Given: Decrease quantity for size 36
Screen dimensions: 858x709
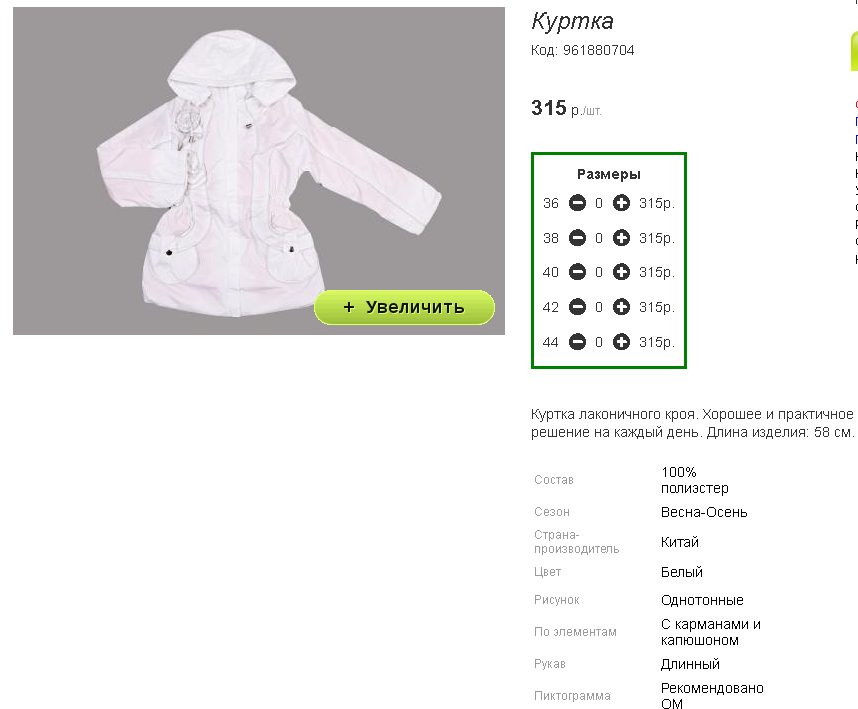Looking at the screenshot, I should (577, 203).
